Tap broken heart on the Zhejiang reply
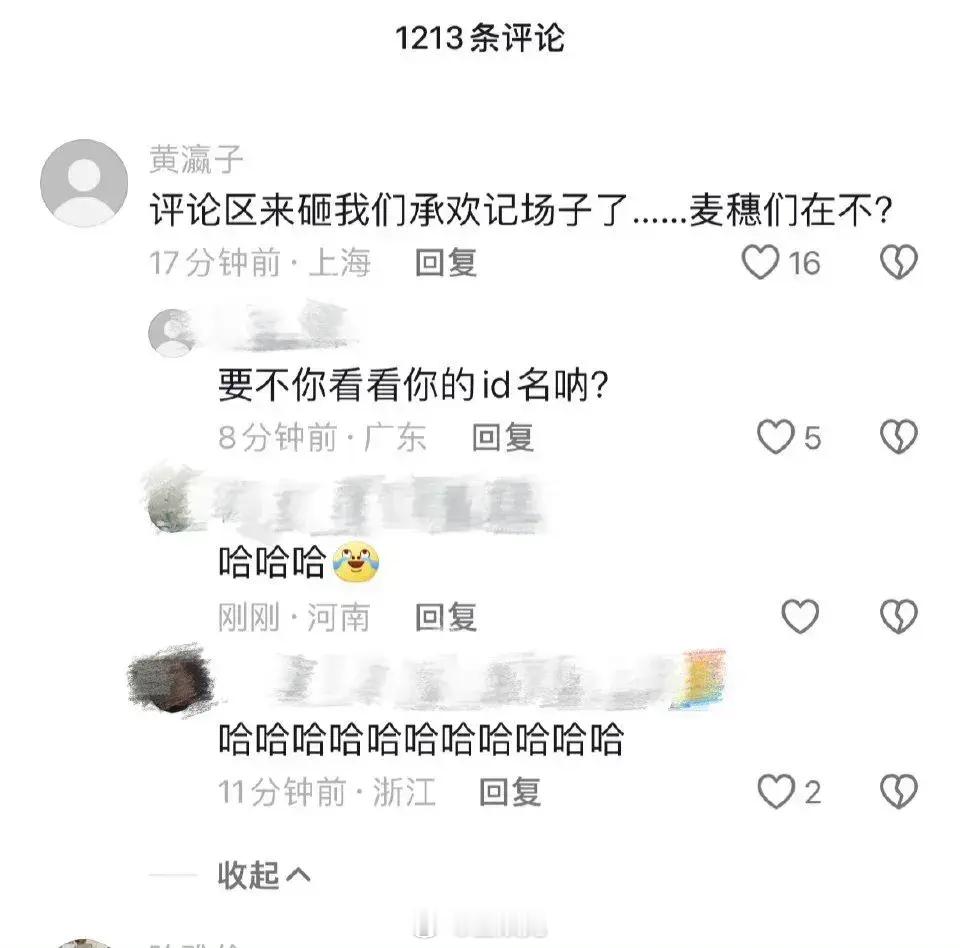The width and height of the screenshot is (960, 948). pos(898,791)
